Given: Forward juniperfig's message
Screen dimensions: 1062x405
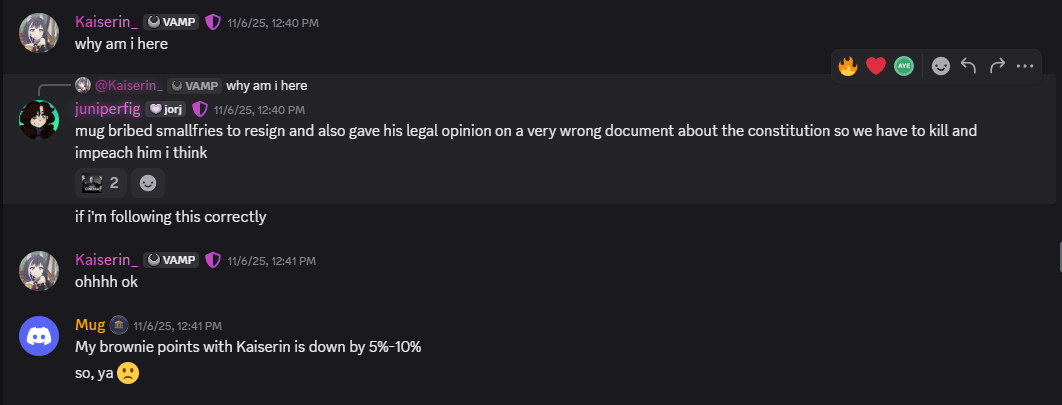Looking at the screenshot, I should (x=996, y=66).
